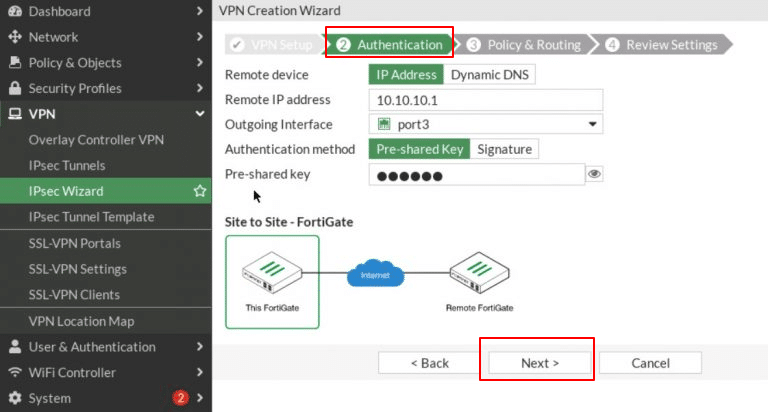Viewport: 768px width, 412px height.
Task: Click the port3 interface icon
Action: [384, 124]
